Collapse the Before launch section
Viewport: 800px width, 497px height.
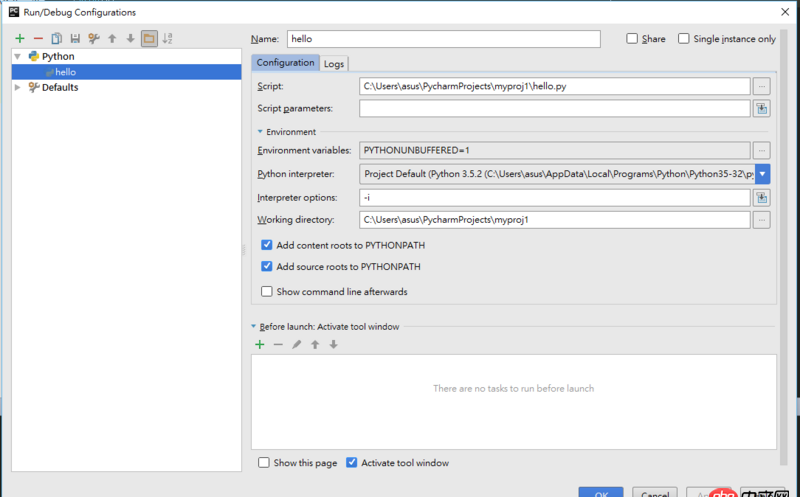(254, 327)
